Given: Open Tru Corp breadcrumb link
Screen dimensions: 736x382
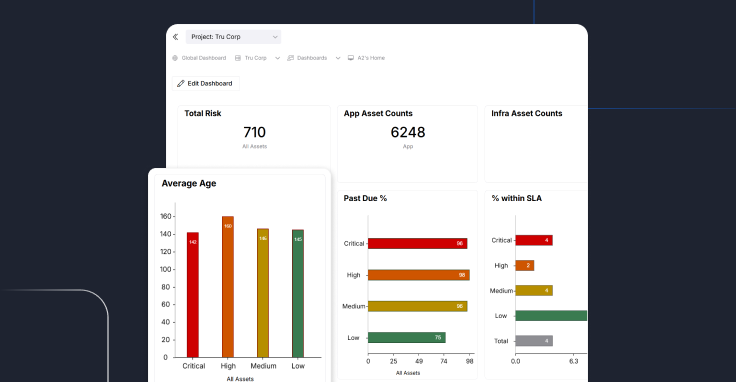Looking at the screenshot, I should (x=255, y=58).
